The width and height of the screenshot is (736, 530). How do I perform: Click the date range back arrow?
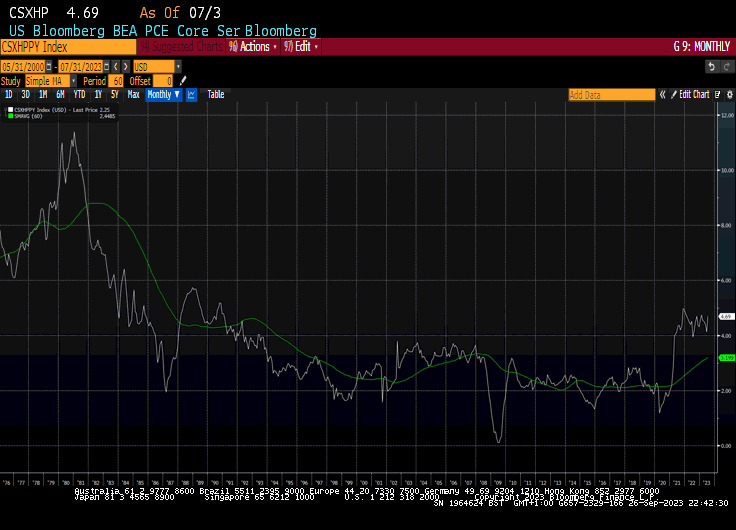pyautogui.click(x=115, y=66)
